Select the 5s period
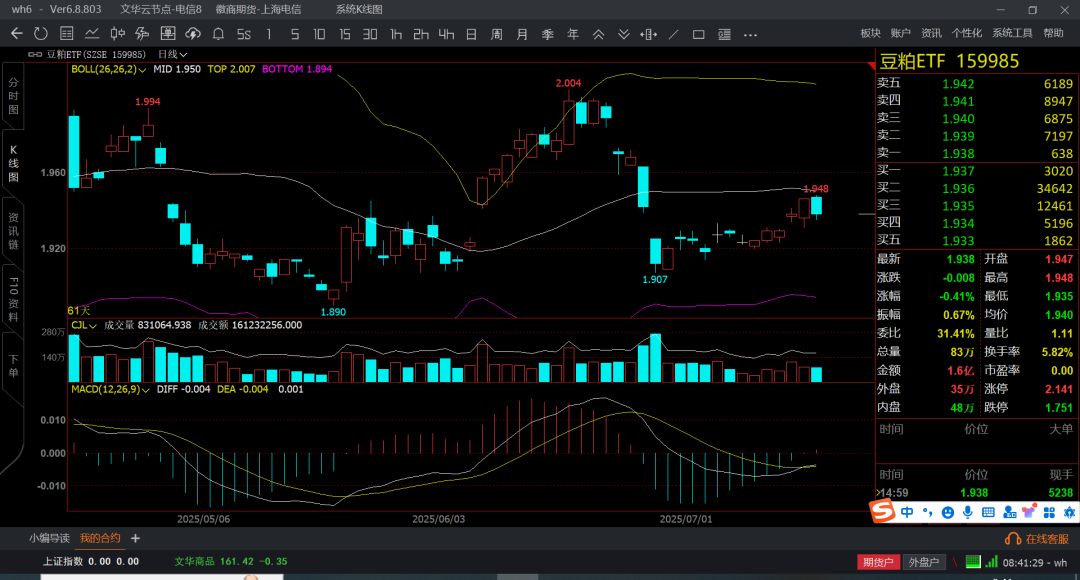Image resolution: width=1080 pixels, height=580 pixels. pos(244,34)
